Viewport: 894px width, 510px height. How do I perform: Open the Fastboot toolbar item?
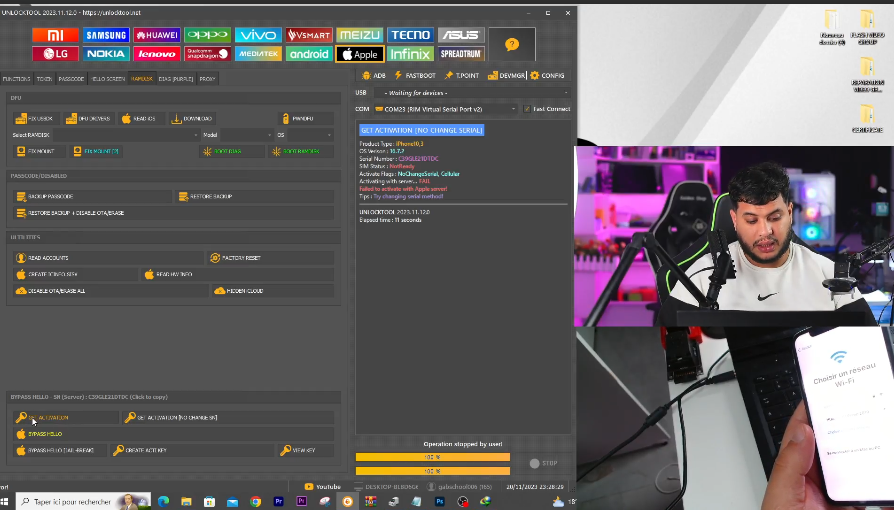coord(415,75)
